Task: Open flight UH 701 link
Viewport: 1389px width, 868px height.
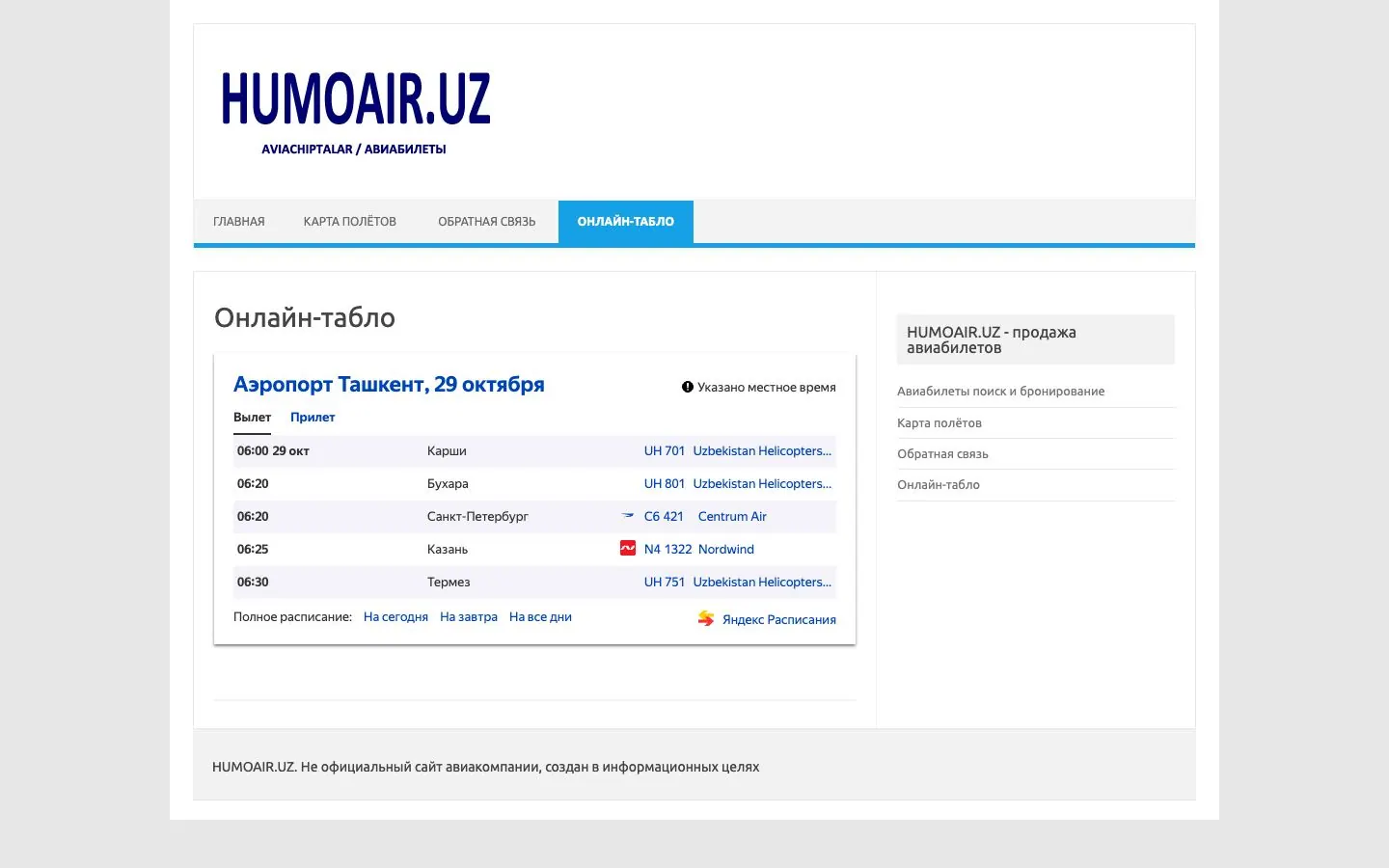Action: [665, 450]
